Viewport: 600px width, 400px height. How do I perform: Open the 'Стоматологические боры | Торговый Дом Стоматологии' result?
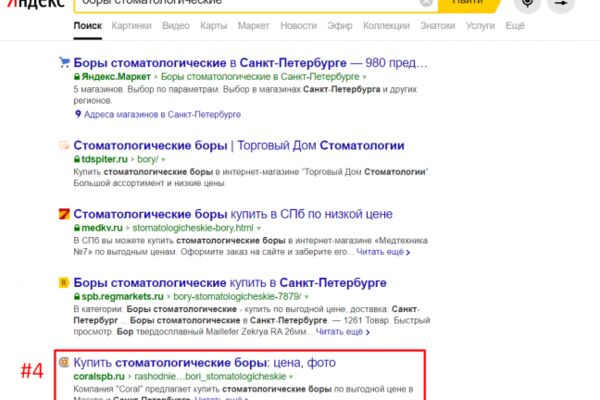click(239, 145)
